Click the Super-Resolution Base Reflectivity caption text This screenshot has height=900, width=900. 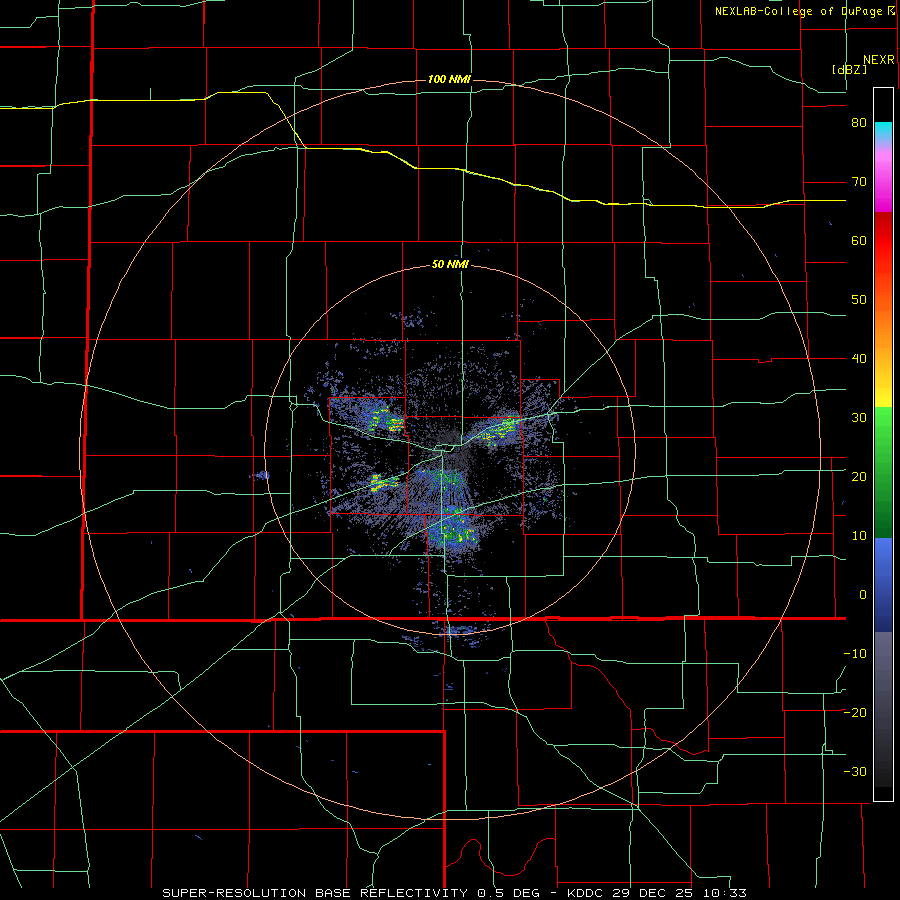(x=454, y=893)
